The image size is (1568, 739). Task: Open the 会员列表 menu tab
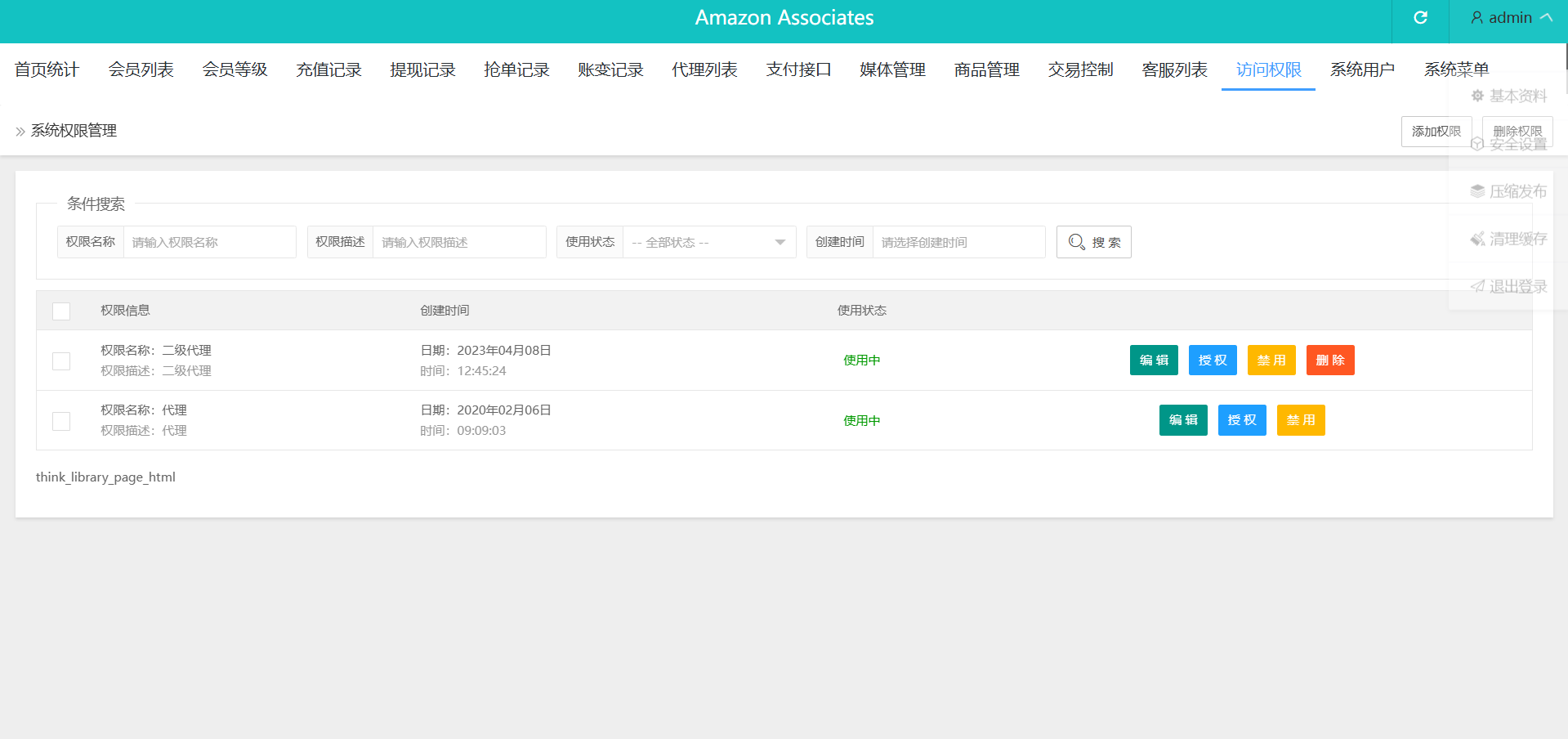141,69
